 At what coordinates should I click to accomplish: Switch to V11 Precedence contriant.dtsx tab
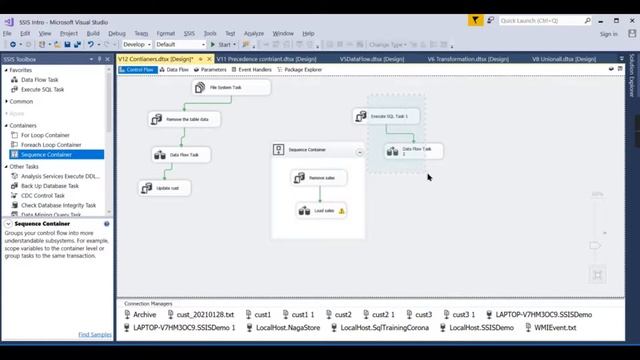point(267,59)
